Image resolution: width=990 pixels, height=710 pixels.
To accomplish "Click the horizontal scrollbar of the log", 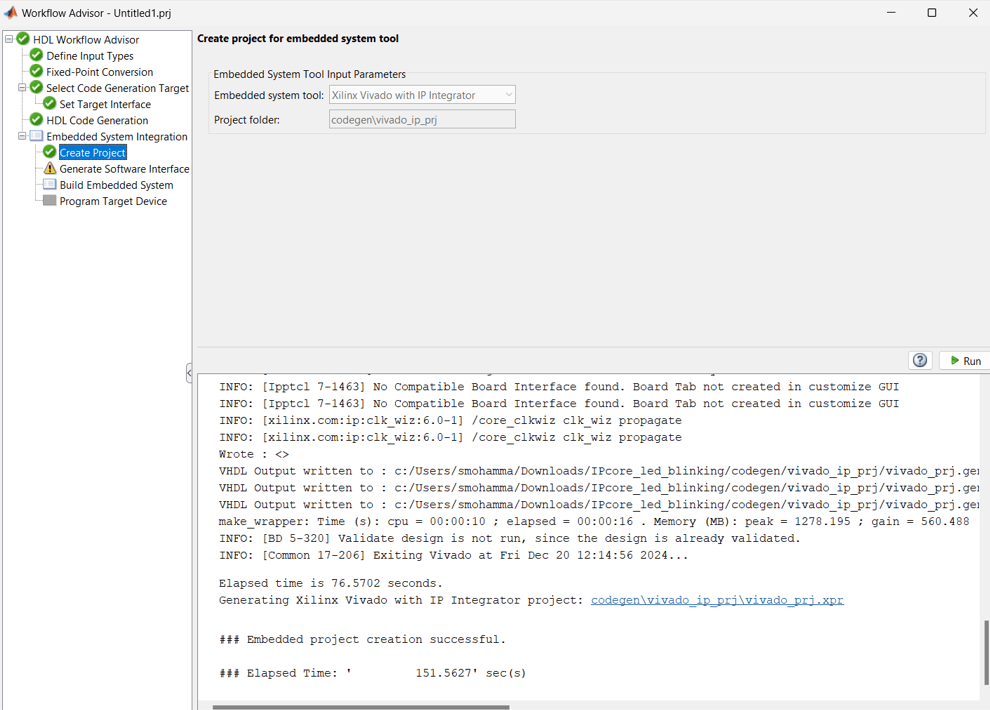I will click(x=360, y=707).
